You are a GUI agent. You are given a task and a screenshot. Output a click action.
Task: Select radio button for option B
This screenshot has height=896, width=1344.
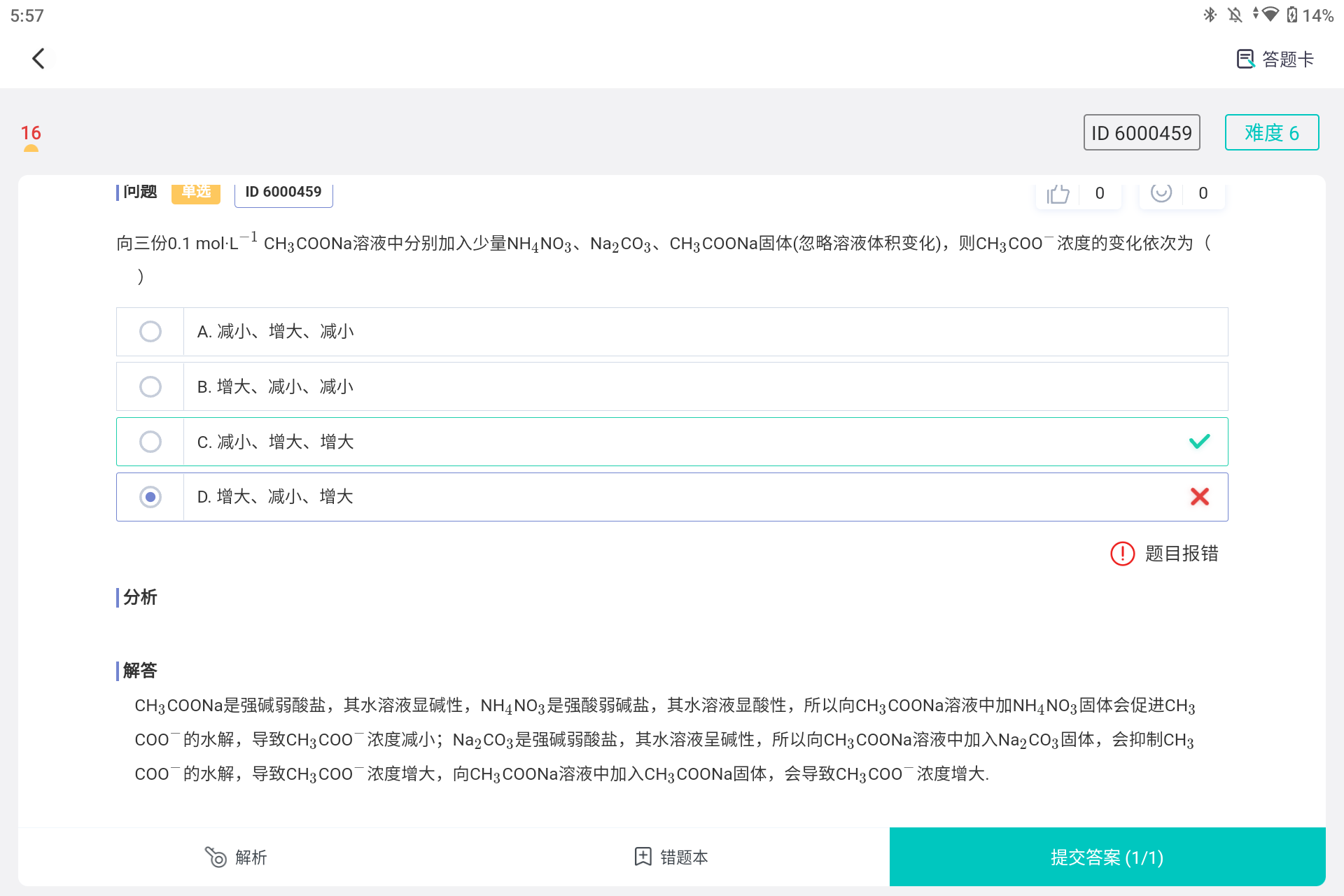(x=150, y=386)
